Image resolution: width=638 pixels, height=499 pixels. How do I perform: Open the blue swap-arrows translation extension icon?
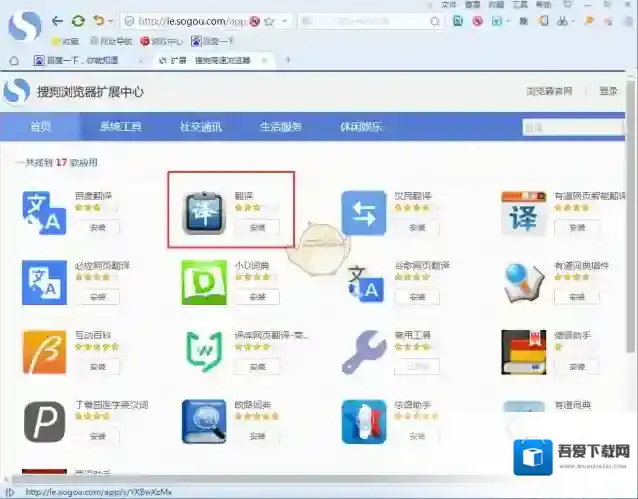tap(364, 213)
